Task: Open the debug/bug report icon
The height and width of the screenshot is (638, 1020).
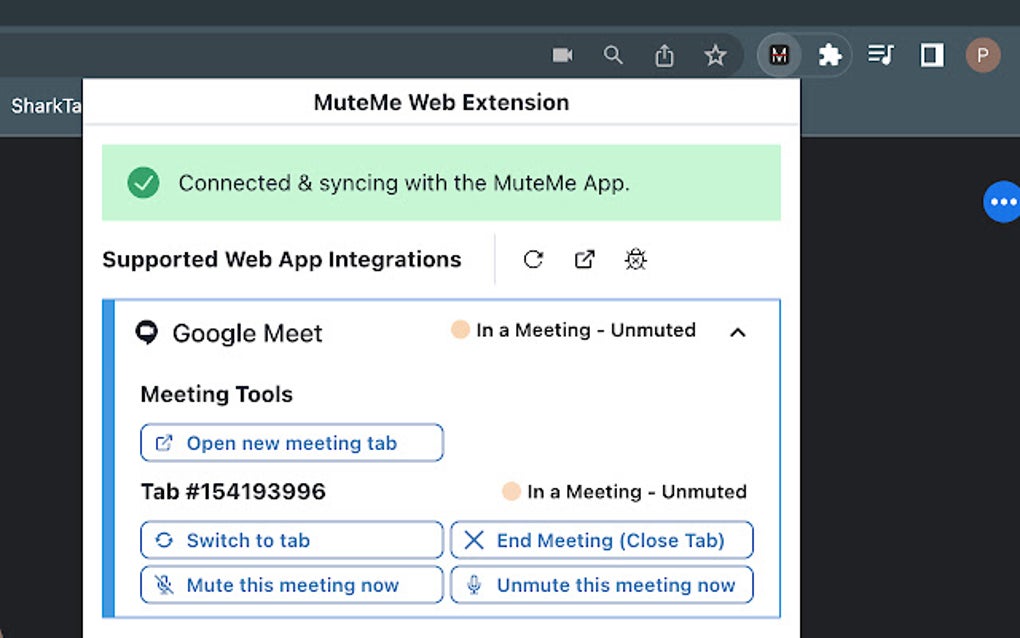Action: coord(635,260)
